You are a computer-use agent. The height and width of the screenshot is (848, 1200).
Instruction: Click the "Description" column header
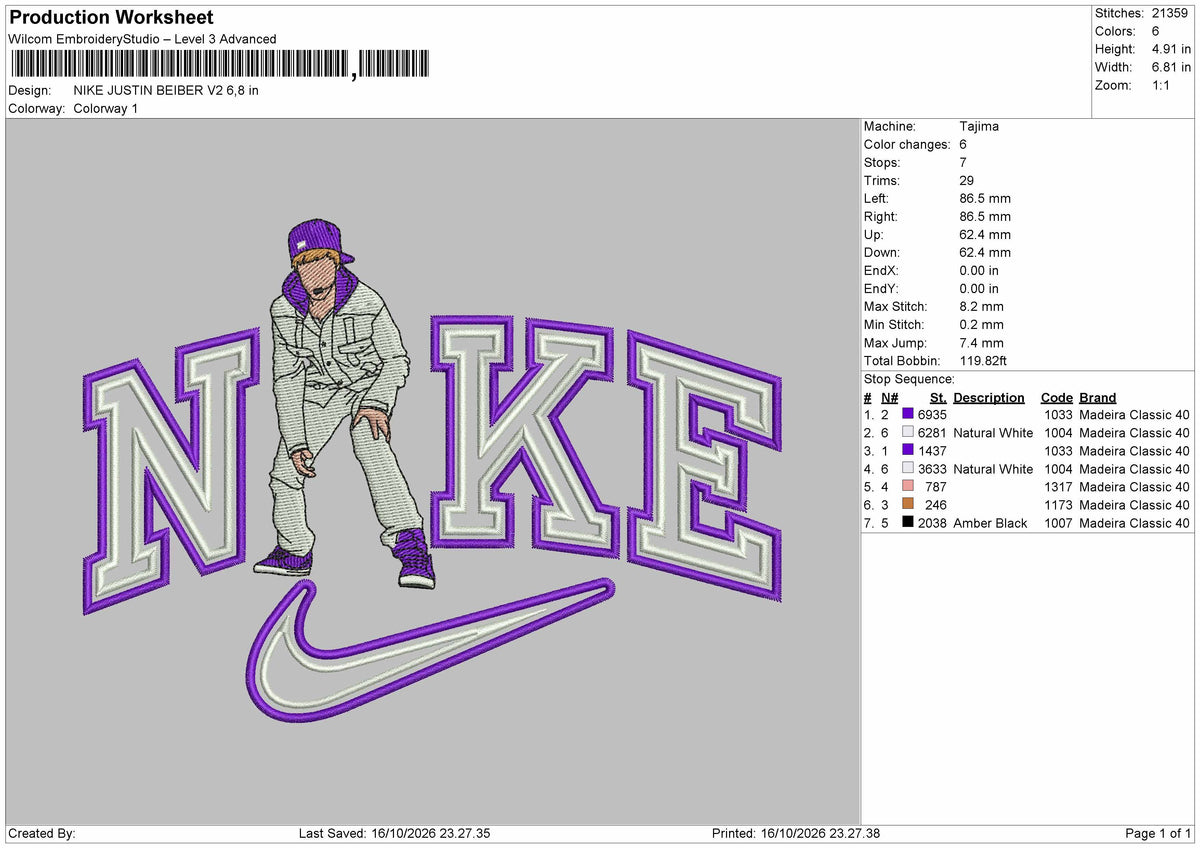coord(989,397)
